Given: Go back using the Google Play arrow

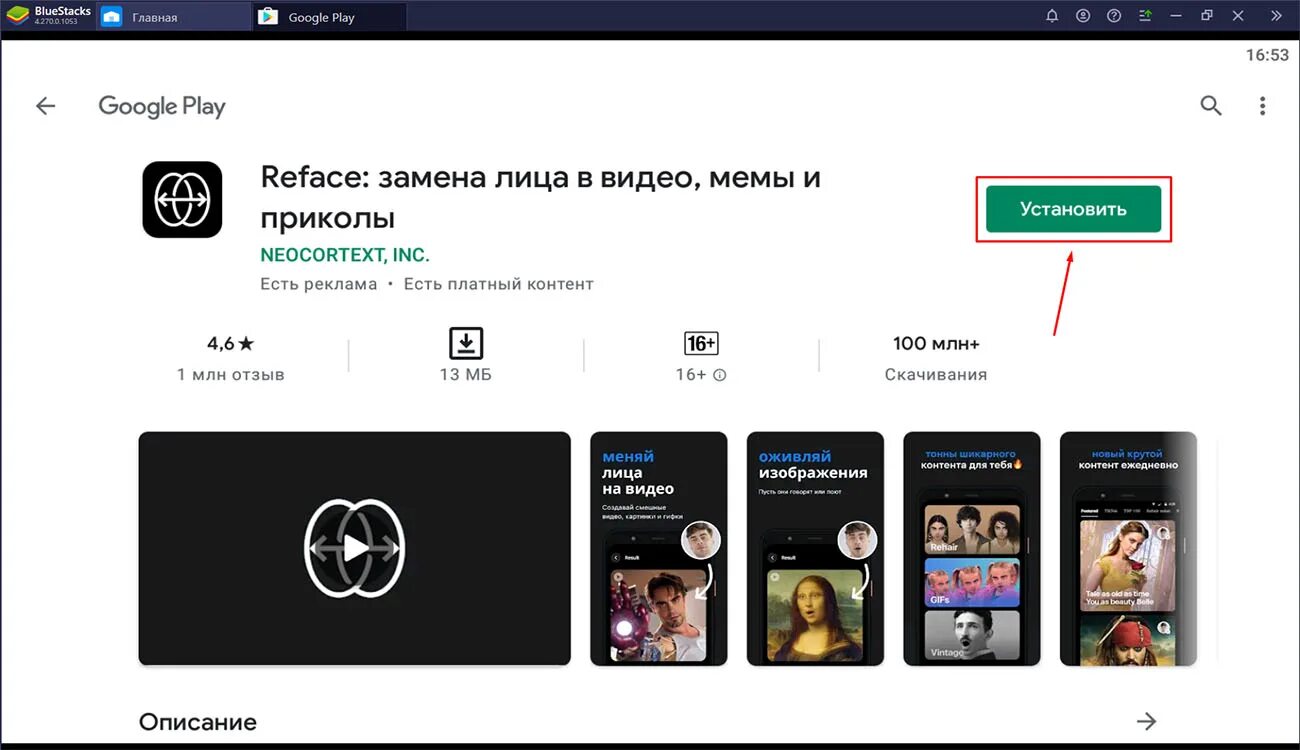Looking at the screenshot, I should (x=46, y=106).
